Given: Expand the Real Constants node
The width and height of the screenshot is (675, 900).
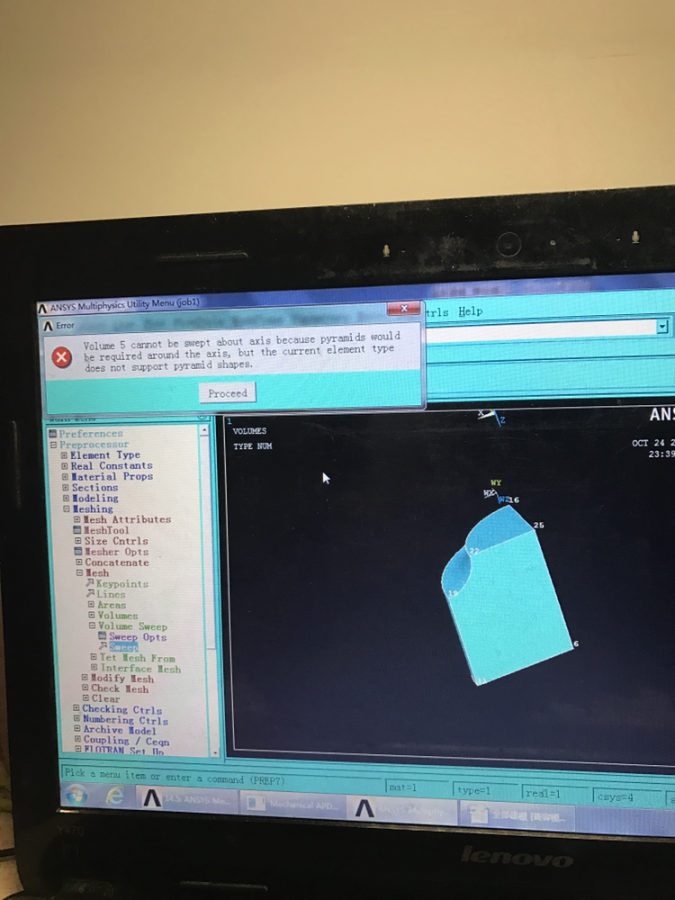Looking at the screenshot, I should pyautogui.click(x=65, y=466).
